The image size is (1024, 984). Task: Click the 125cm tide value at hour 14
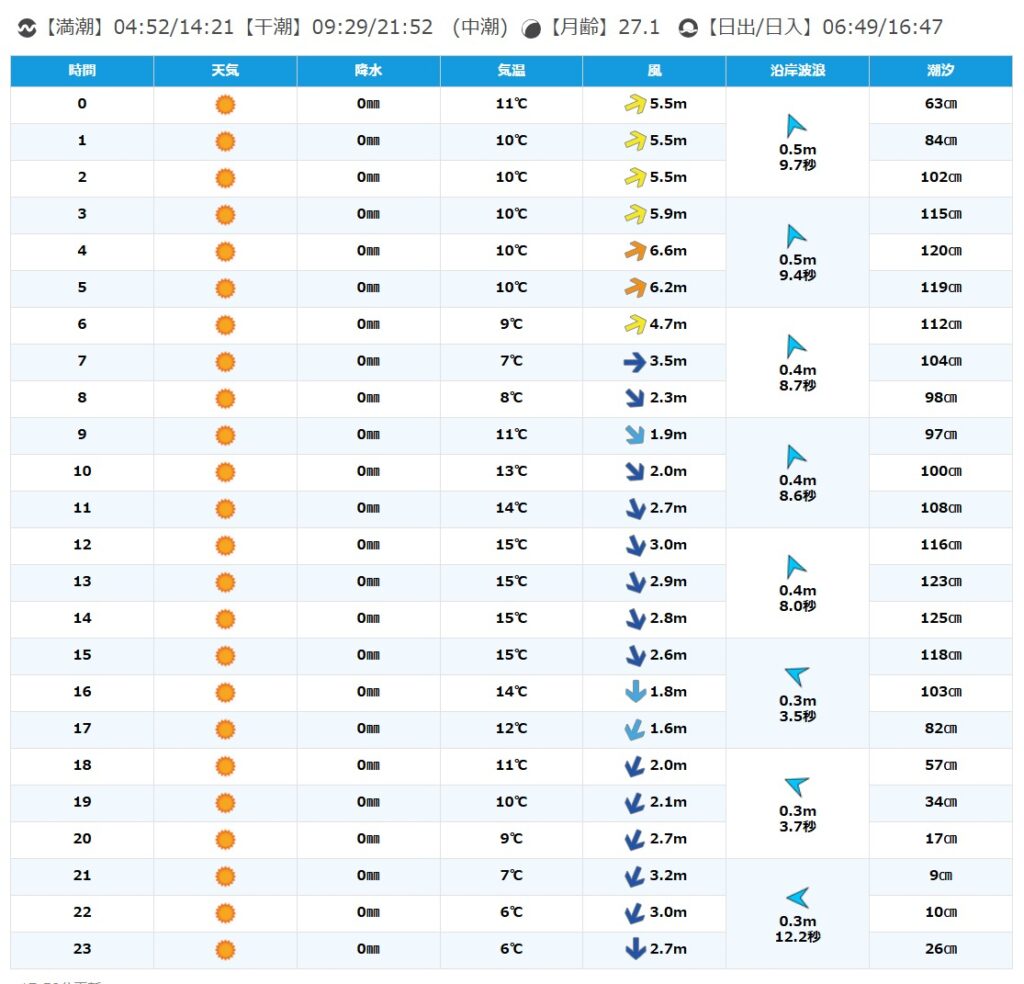tap(940, 618)
